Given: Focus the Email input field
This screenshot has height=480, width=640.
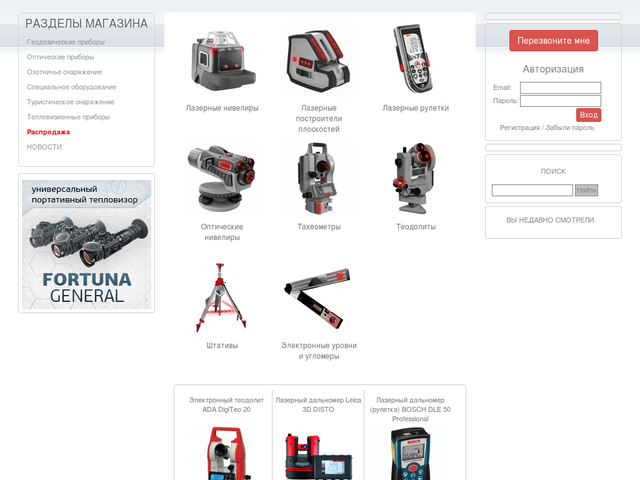Looking at the screenshot, I should (x=560, y=88).
